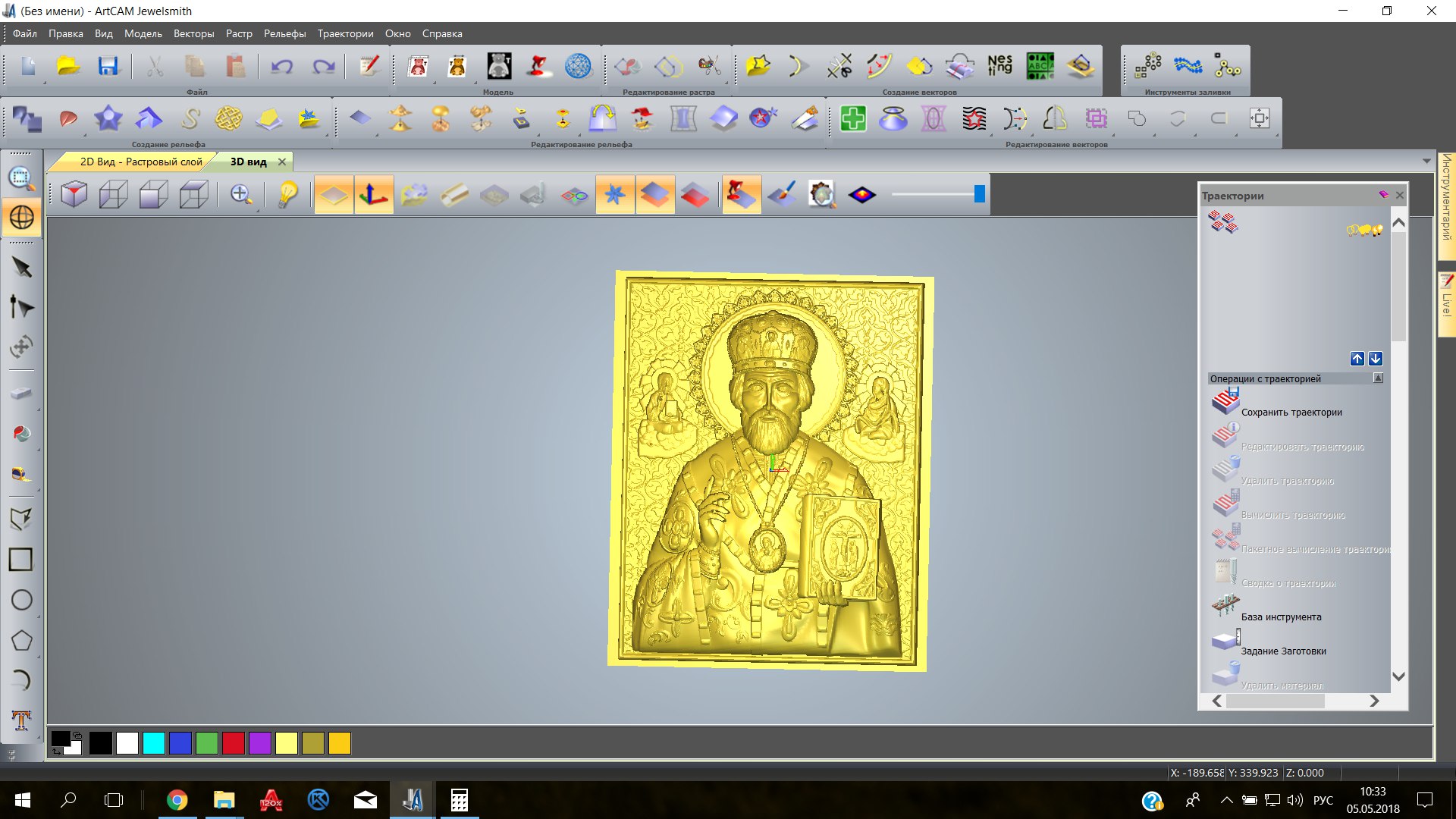The width and height of the screenshot is (1456, 819).
Task: Click the Undo arrow icon
Action: coord(282,67)
